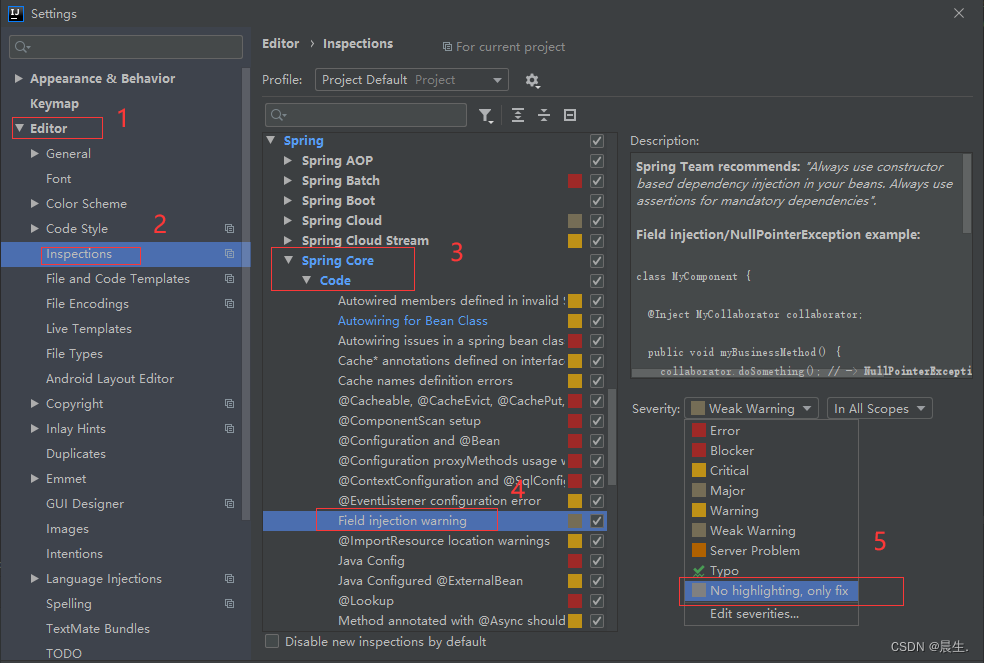Select @ComponentScan setup inspection
This screenshot has width=984, height=663.
(410, 421)
